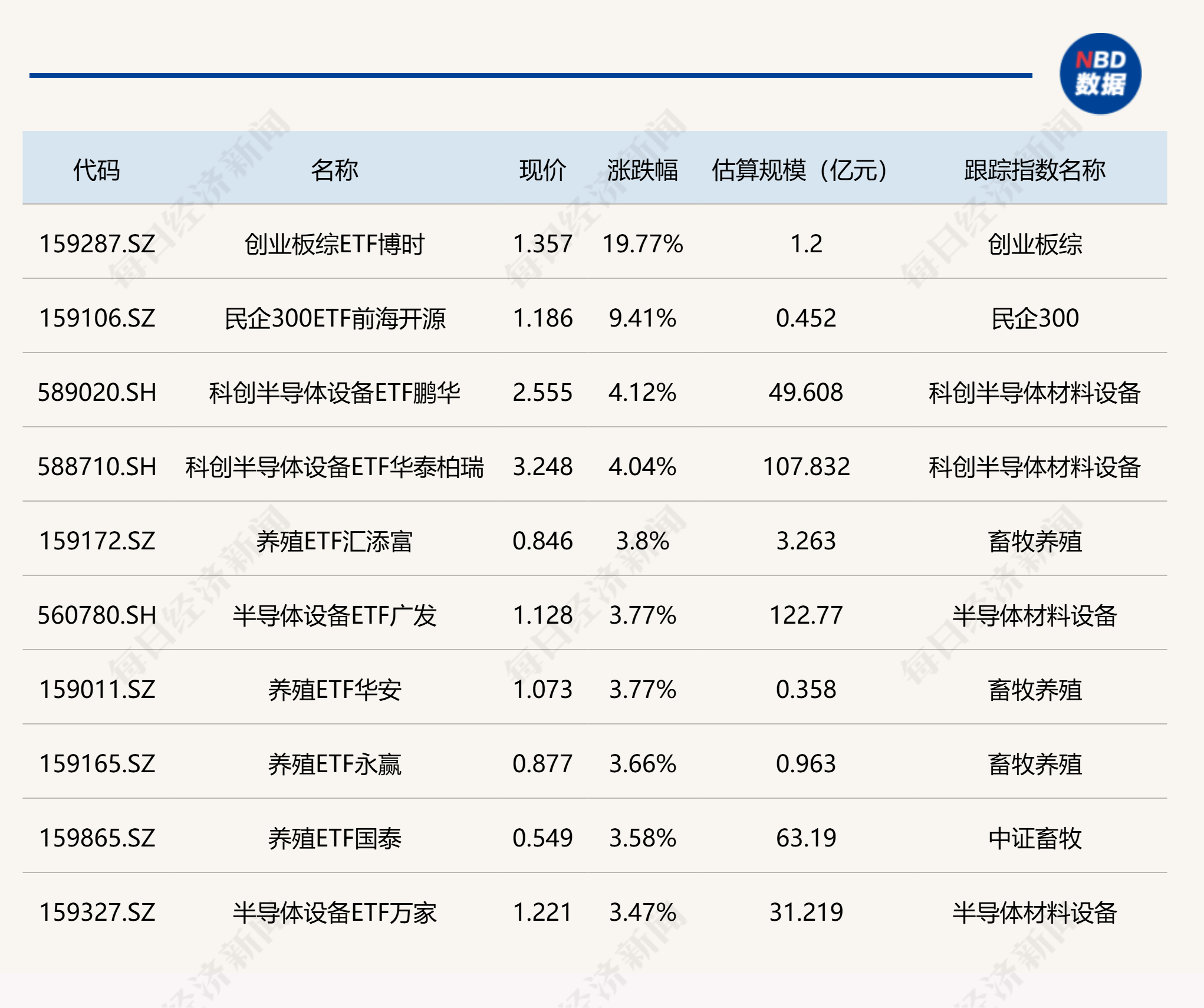Click the 民企300 index name cell
The width and height of the screenshot is (1204, 1008).
click(x=1035, y=318)
